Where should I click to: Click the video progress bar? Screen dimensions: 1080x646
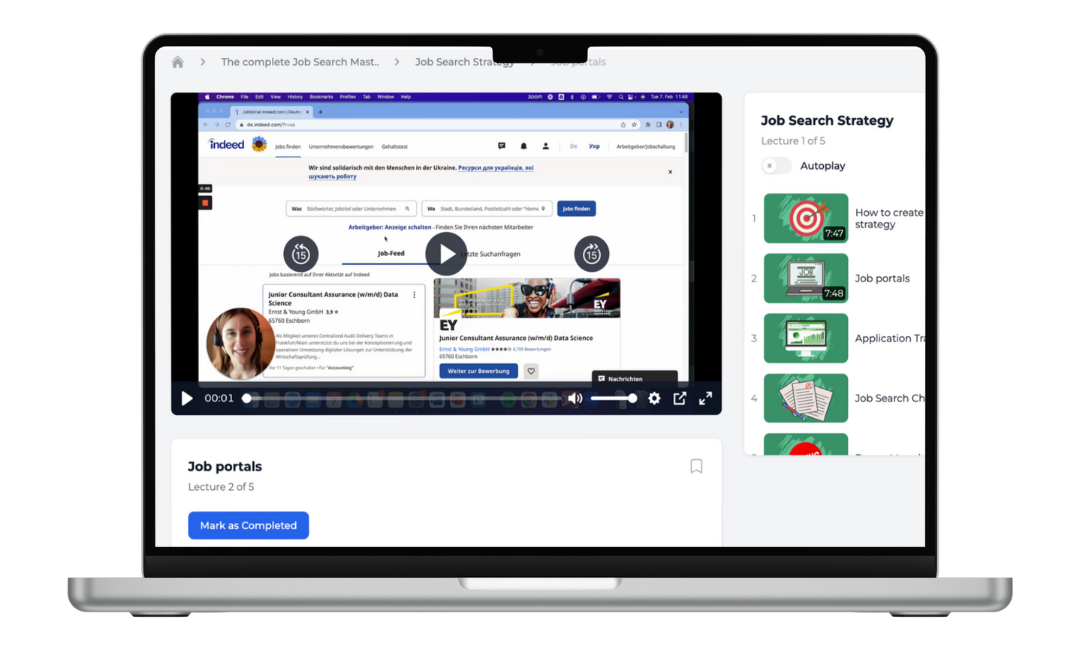[400, 398]
